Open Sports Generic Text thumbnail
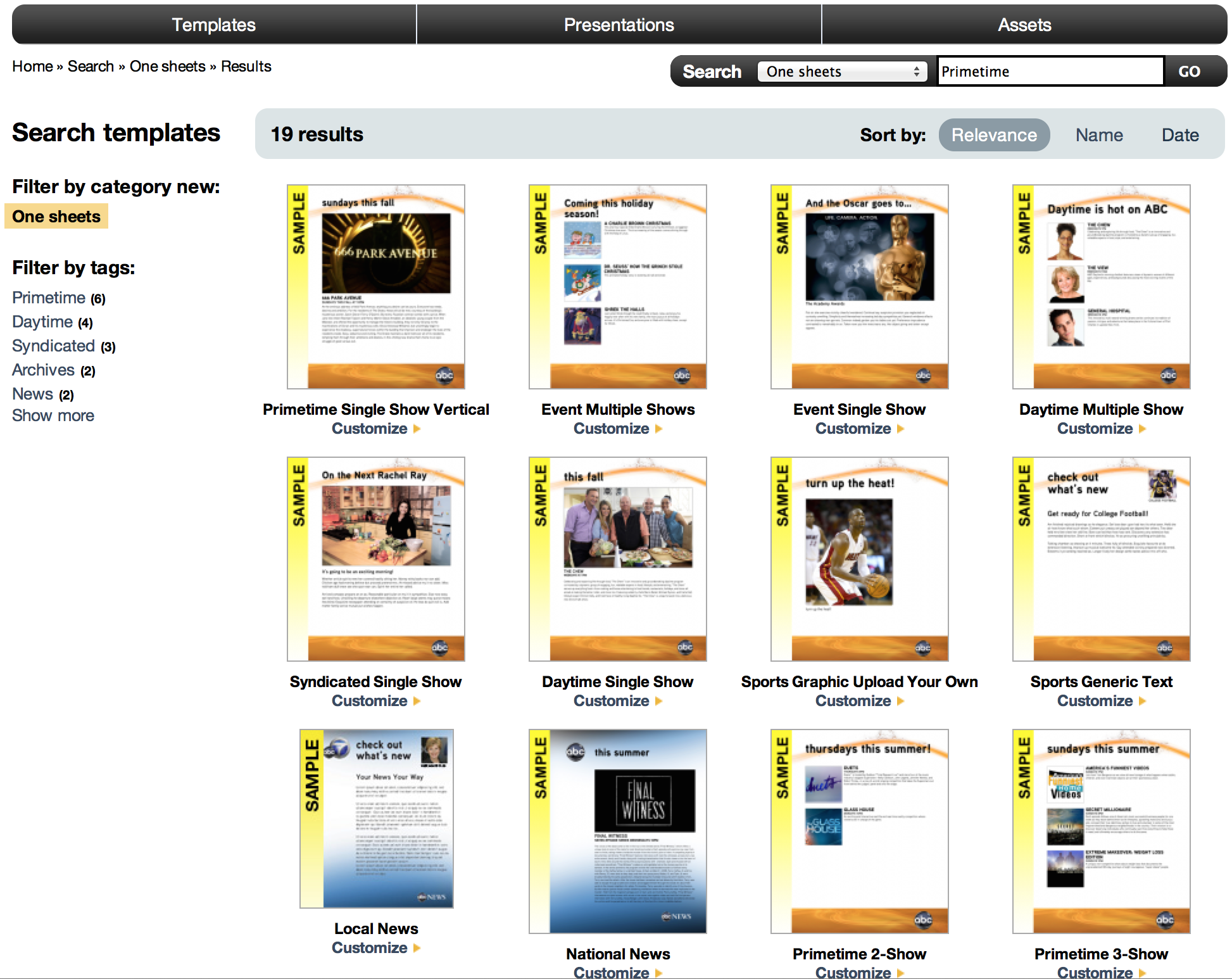 1102,559
